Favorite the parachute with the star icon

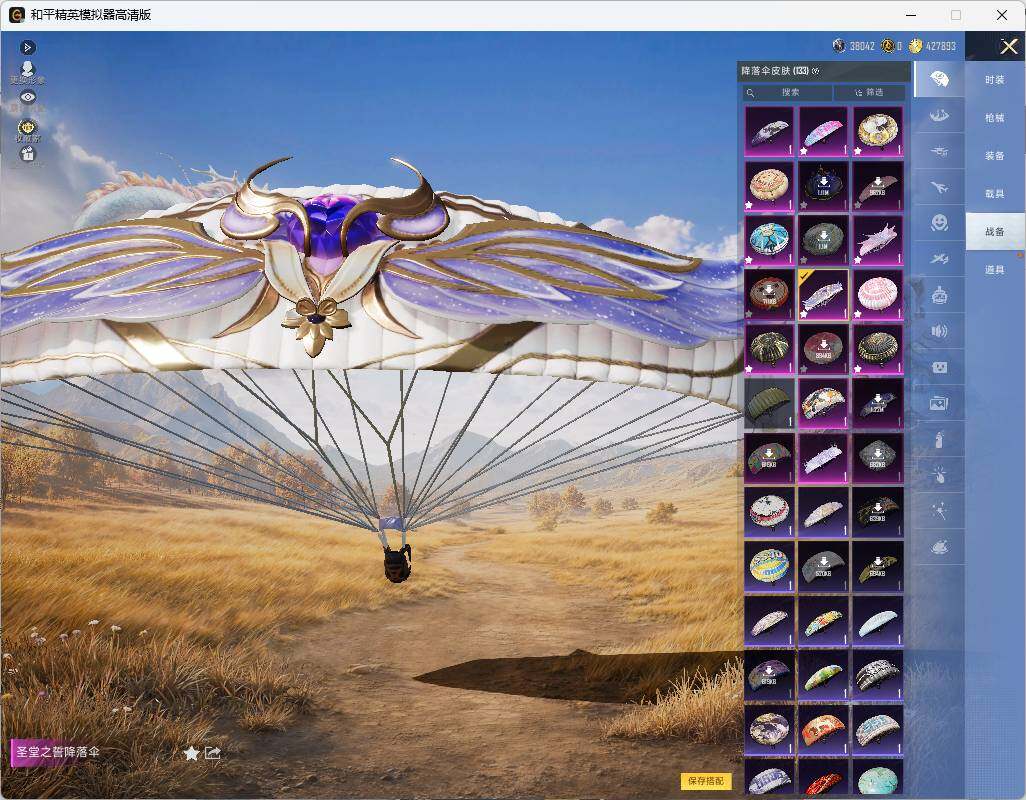[191, 753]
